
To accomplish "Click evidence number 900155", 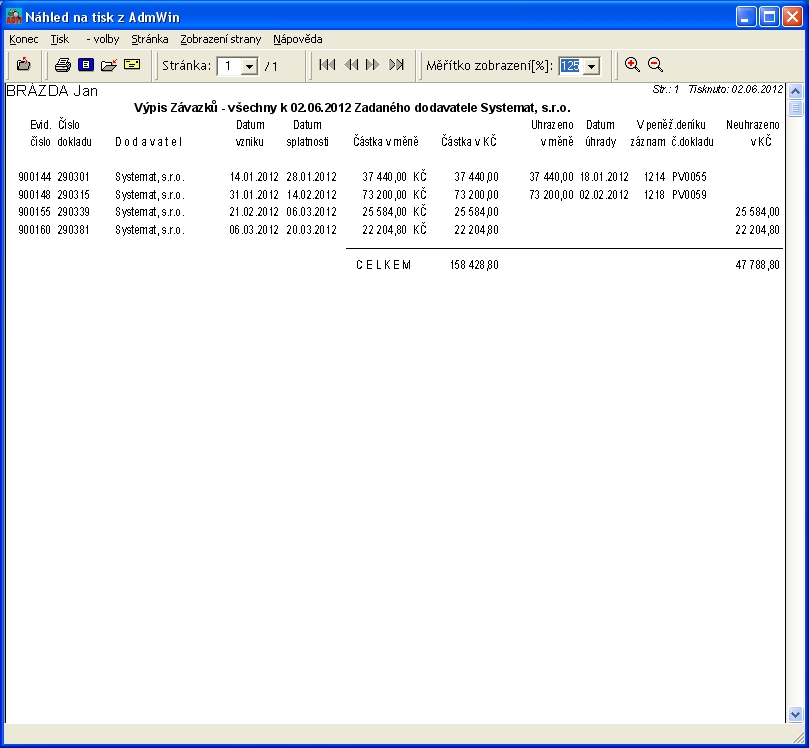I will [35, 212].
